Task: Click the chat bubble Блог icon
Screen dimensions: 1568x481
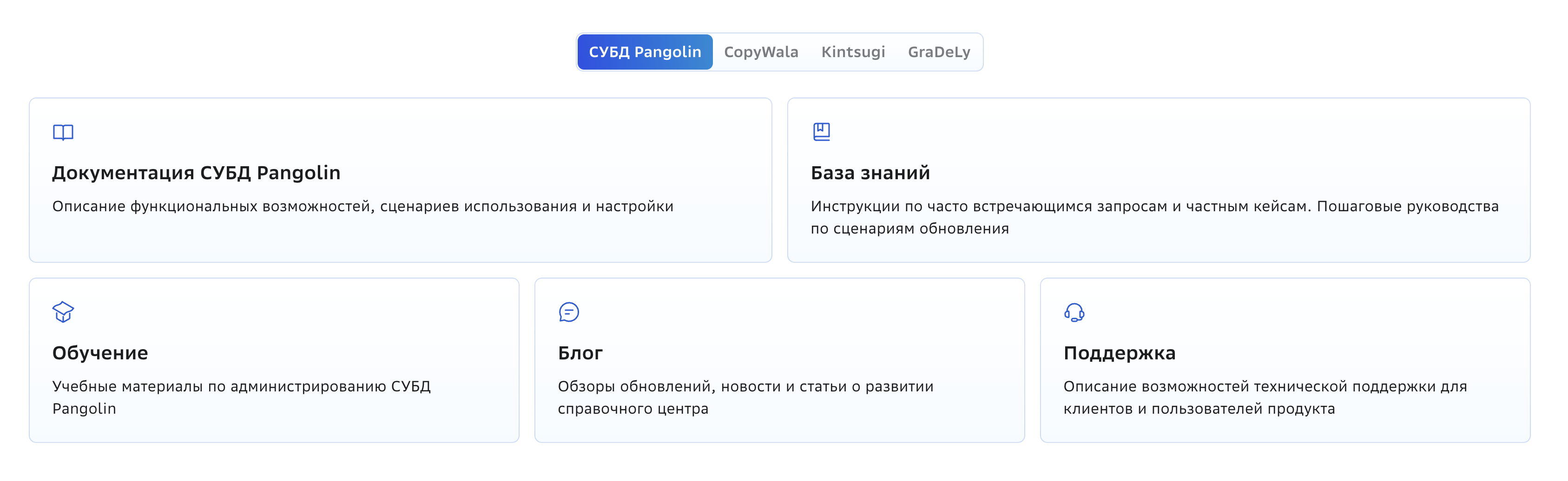Action: click(x=568, y=312)
